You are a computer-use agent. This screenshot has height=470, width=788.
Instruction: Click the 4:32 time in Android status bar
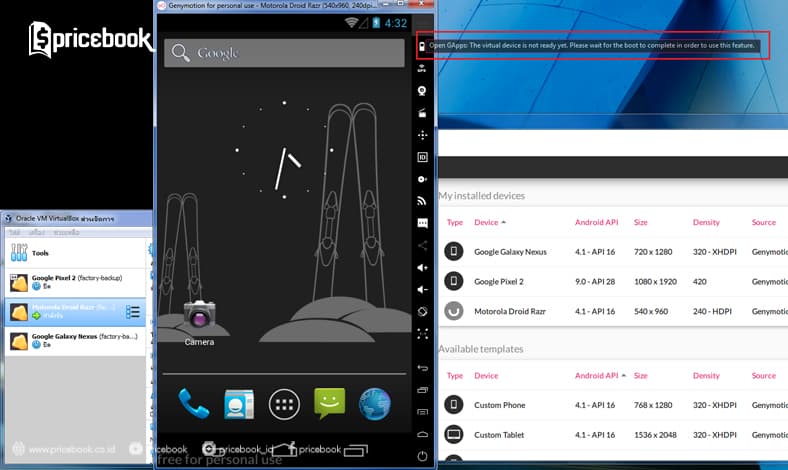coord(396,23)
